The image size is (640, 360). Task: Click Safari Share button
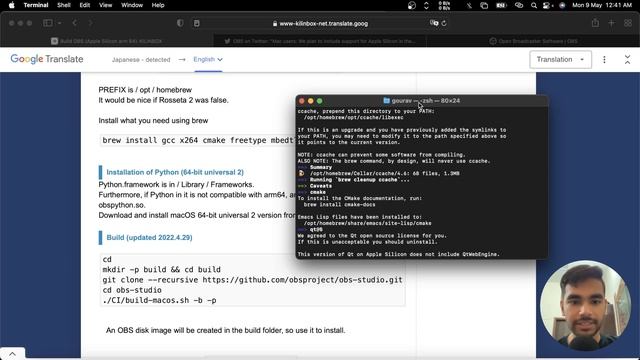(x=596, y=23)
